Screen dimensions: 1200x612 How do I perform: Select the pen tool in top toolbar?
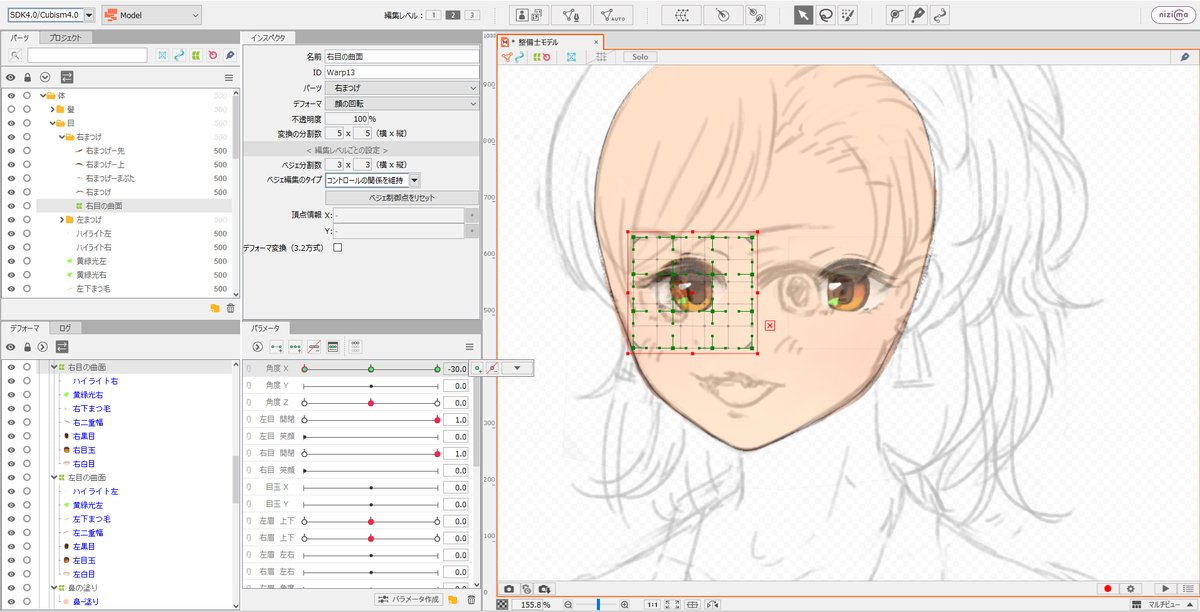click(919, 15)
